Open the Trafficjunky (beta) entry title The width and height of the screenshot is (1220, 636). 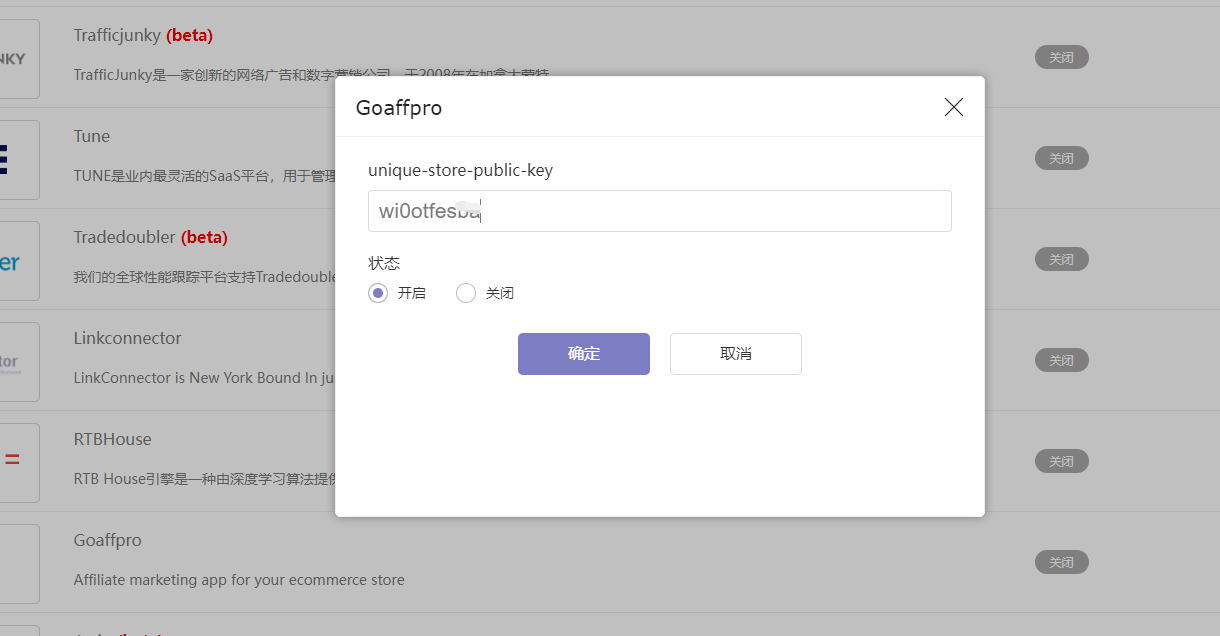143,34
